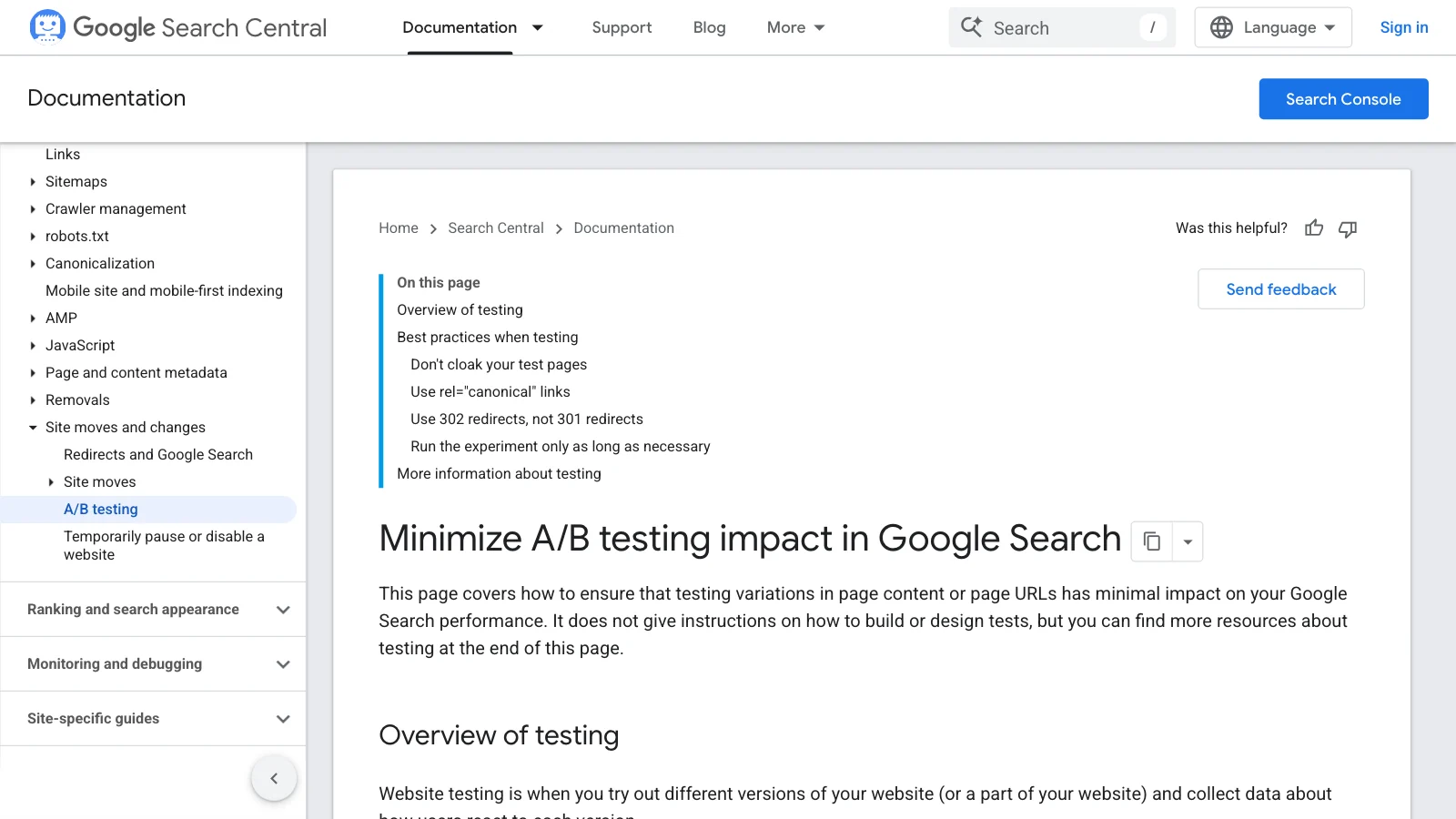Open Mobile site and mobile-first indexing
1456x819 pixels.
pos(164,291)
